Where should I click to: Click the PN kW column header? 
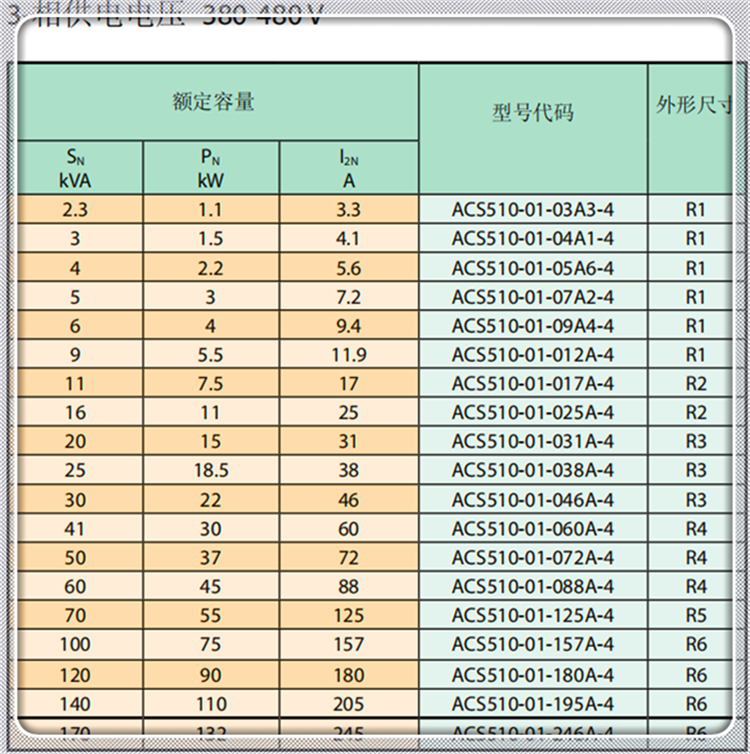click(211, 168)
